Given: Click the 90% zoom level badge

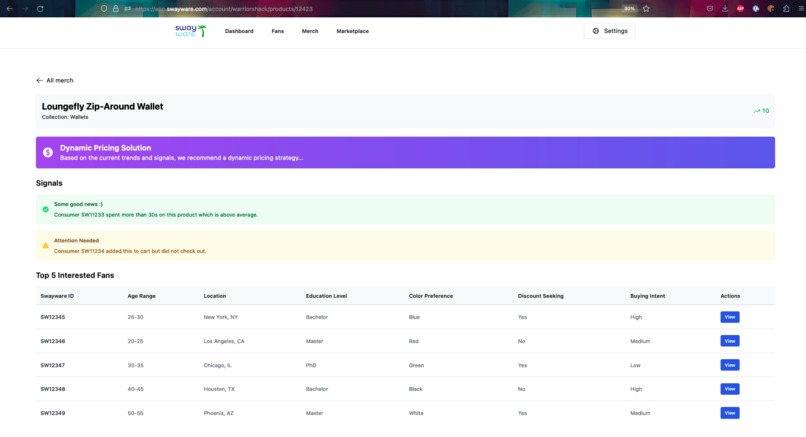Looking at the screenshot, I should [629, 9].
